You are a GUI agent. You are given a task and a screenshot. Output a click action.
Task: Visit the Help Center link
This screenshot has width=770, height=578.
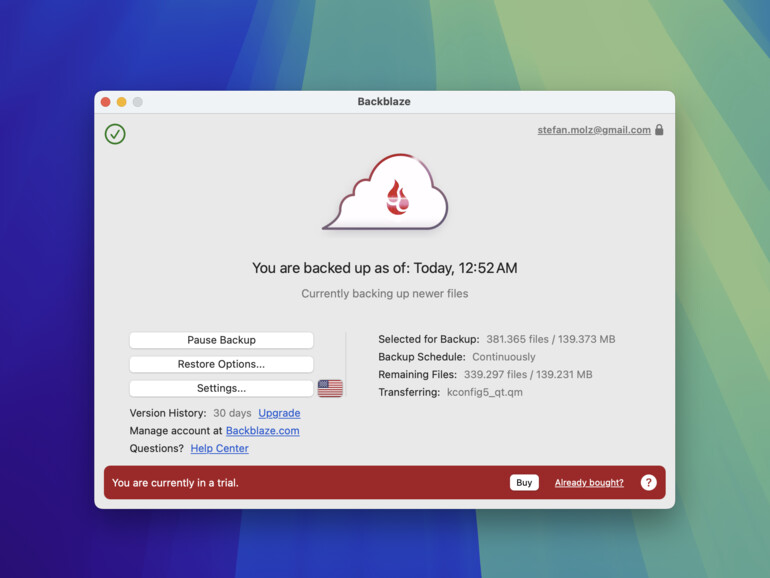coord(220,448)
